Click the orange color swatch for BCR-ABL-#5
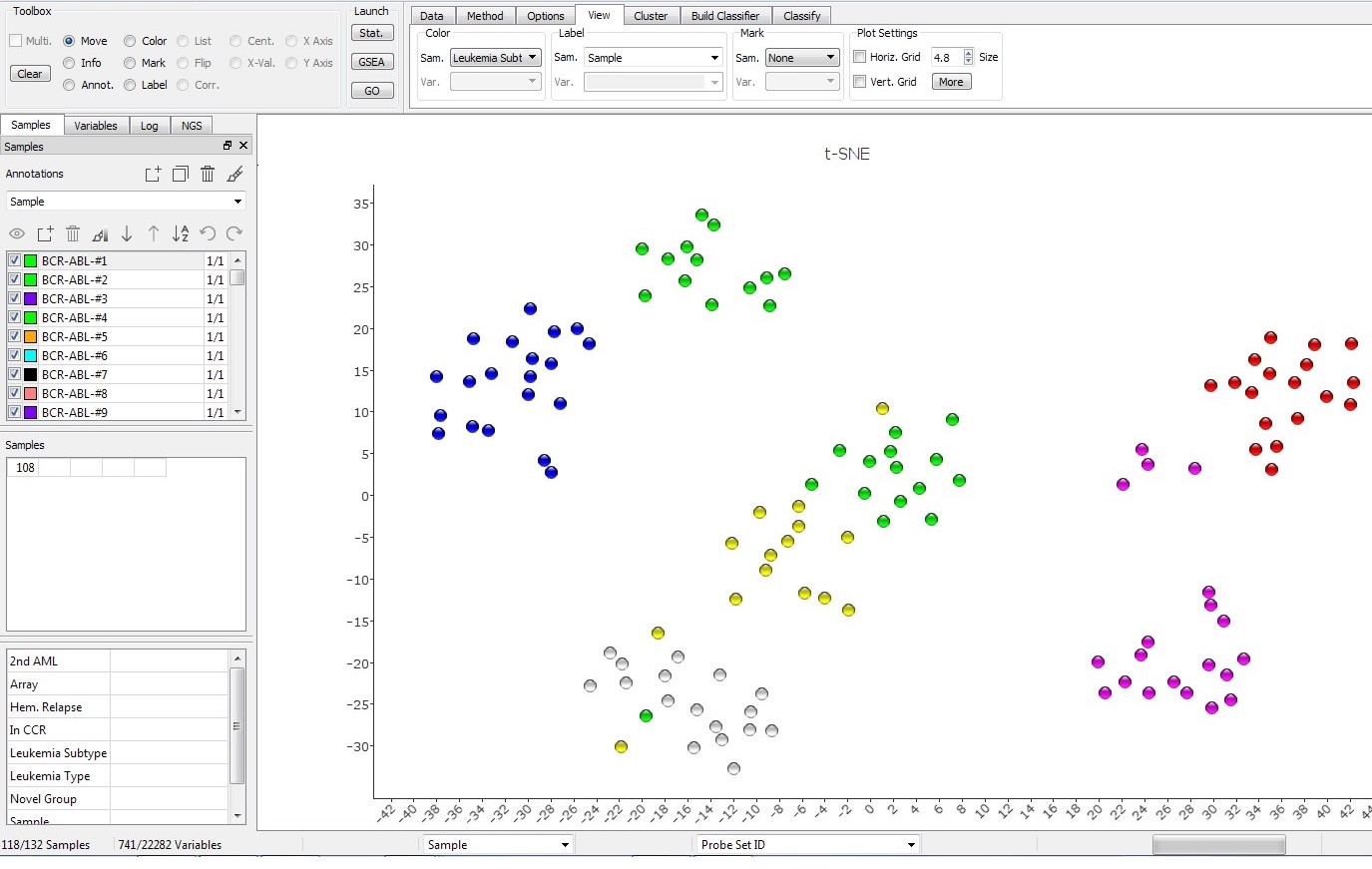 [x=29, y=336]
